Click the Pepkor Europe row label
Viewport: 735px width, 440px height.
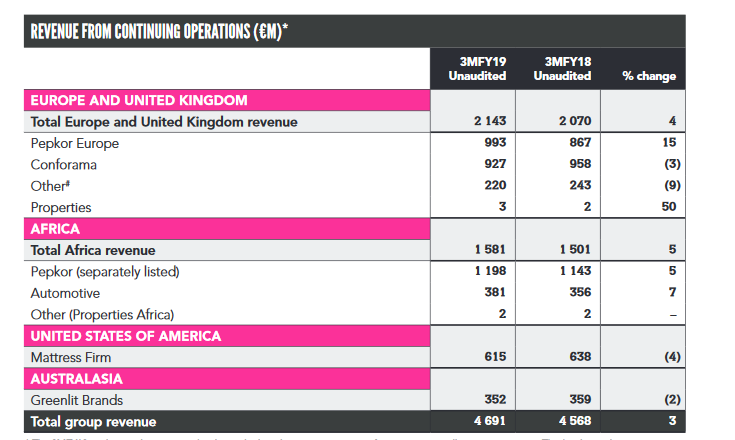pos(74,143)
